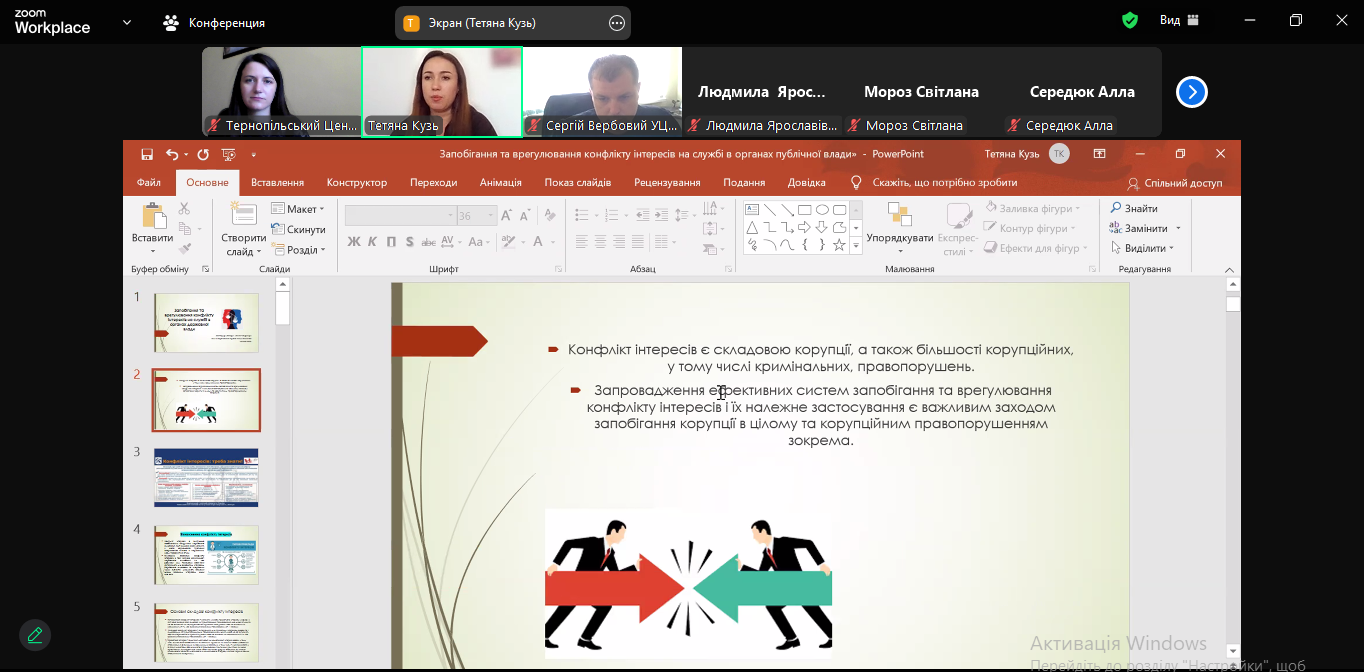Click the green shield encryption icon
Viewport: 1364px width, 672px height.
pos(1130,21)
